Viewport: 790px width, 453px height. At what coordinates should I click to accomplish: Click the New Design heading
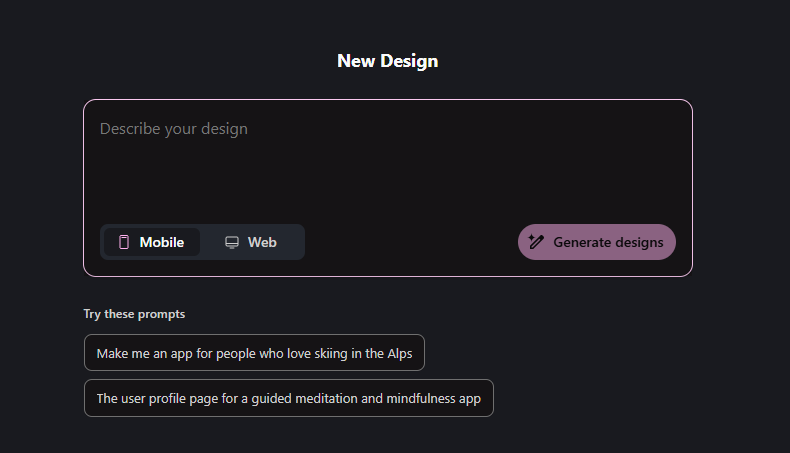(387, 61)
